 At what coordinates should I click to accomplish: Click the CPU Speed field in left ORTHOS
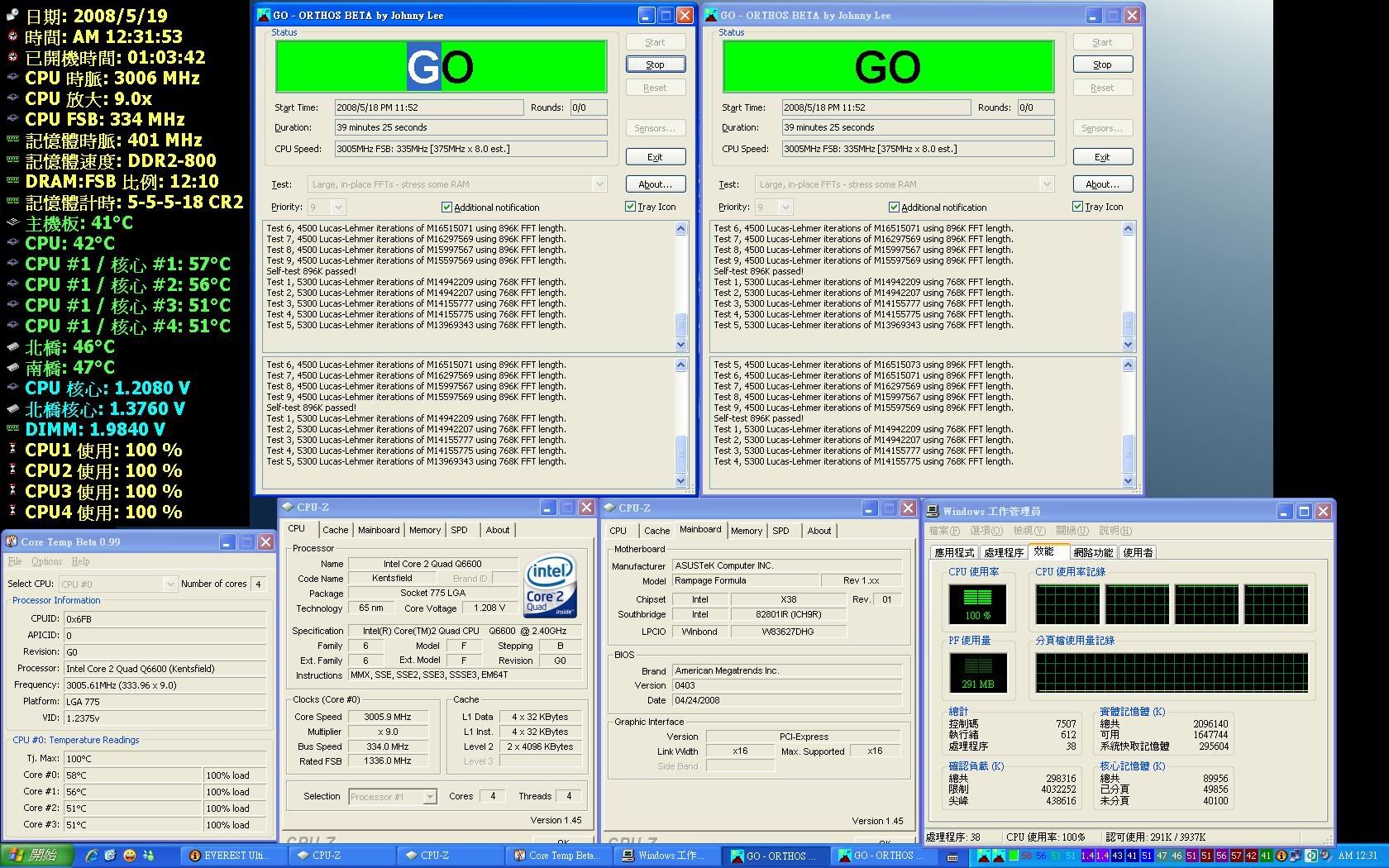(470, 149)
